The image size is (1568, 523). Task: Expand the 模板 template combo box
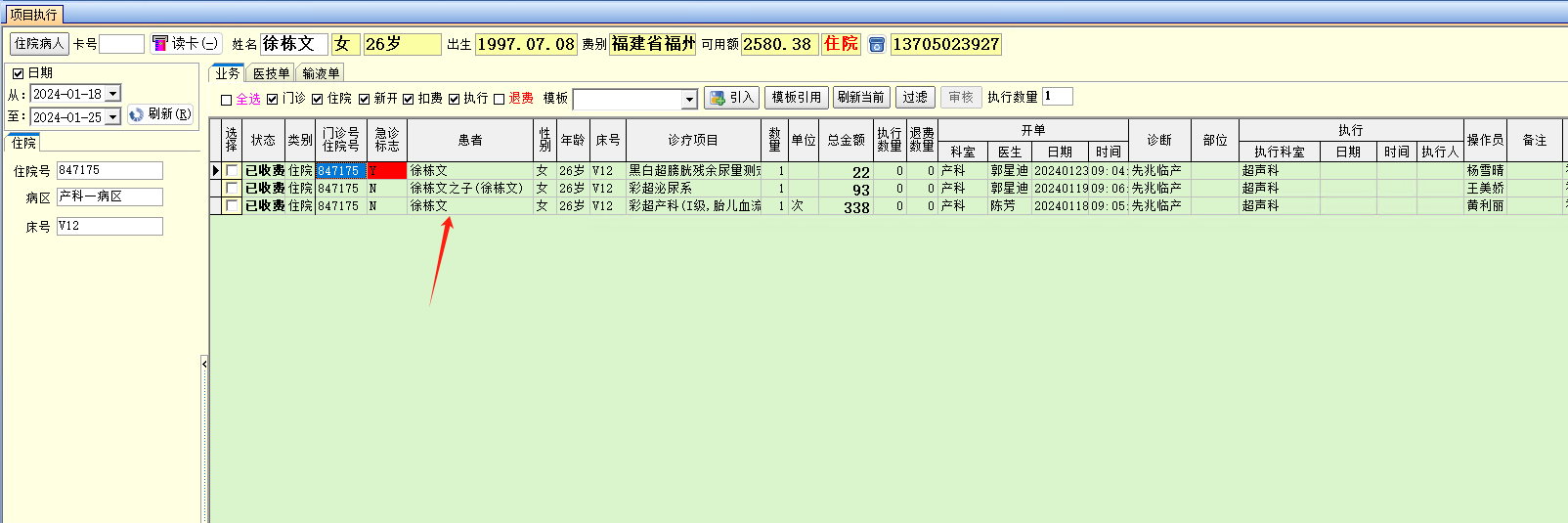(x=689, y=99)
